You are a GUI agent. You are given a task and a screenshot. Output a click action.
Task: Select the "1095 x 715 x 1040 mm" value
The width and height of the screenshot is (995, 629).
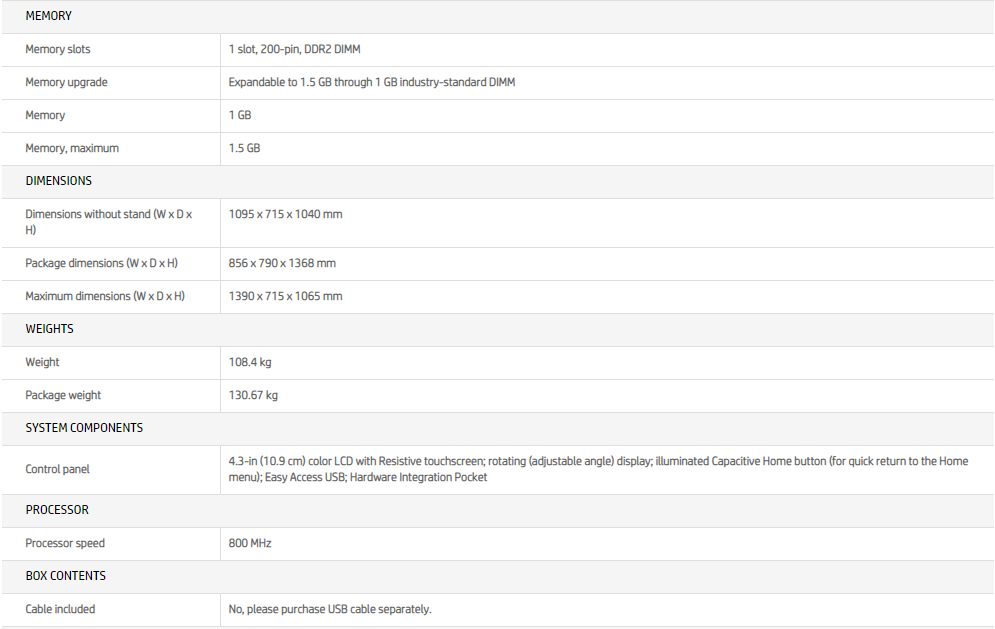click(285, 214)
